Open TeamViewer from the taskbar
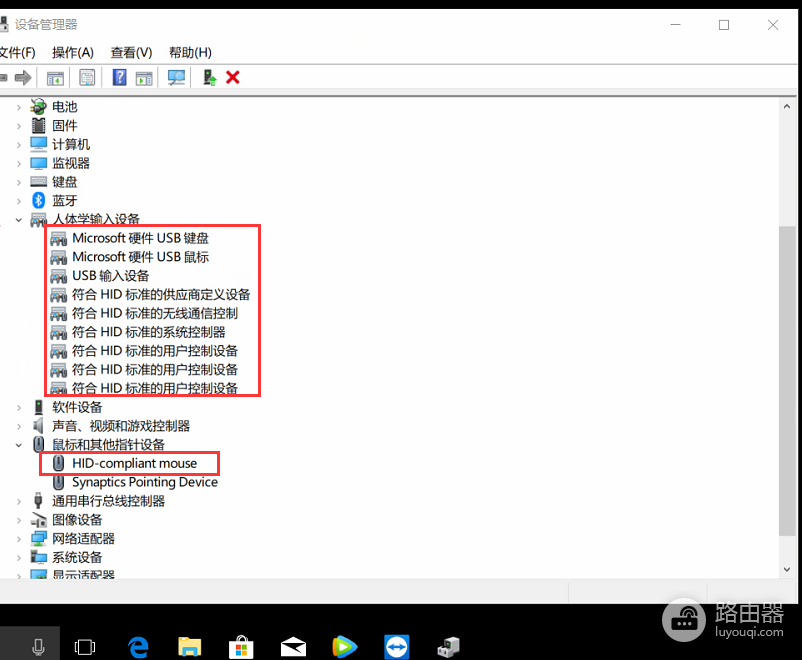802x660 pixels. 397,647
